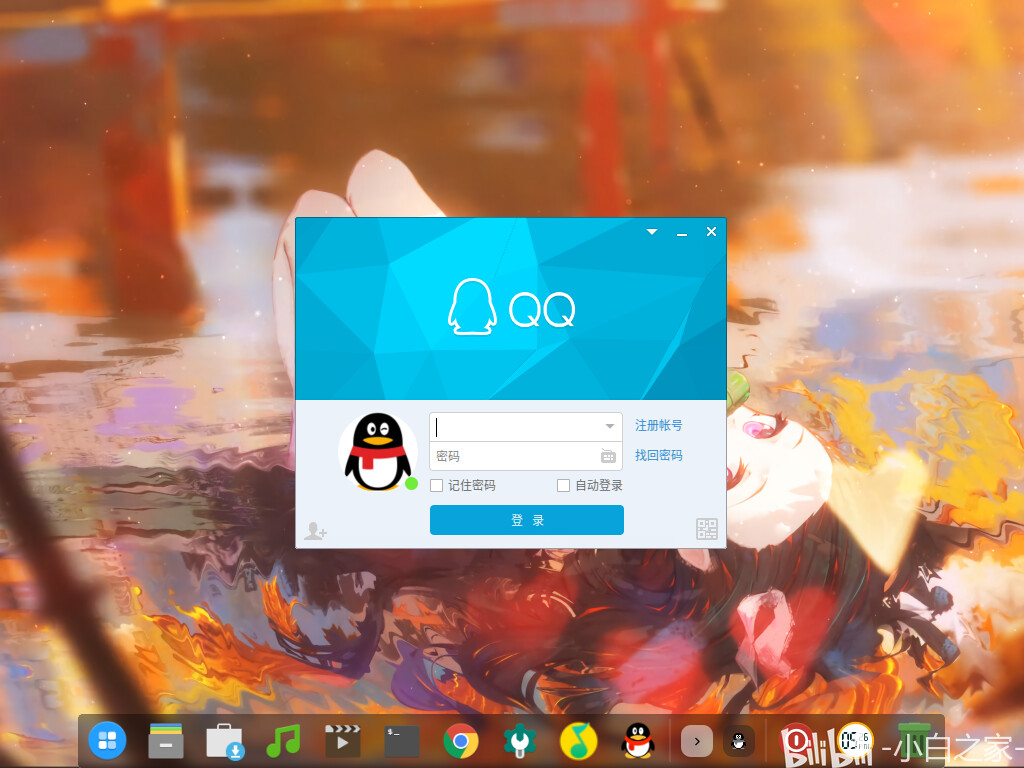1024x768 pixels.
Task: Expand the saved accounts dropdown arrow
Action: [x=609, y=426]
